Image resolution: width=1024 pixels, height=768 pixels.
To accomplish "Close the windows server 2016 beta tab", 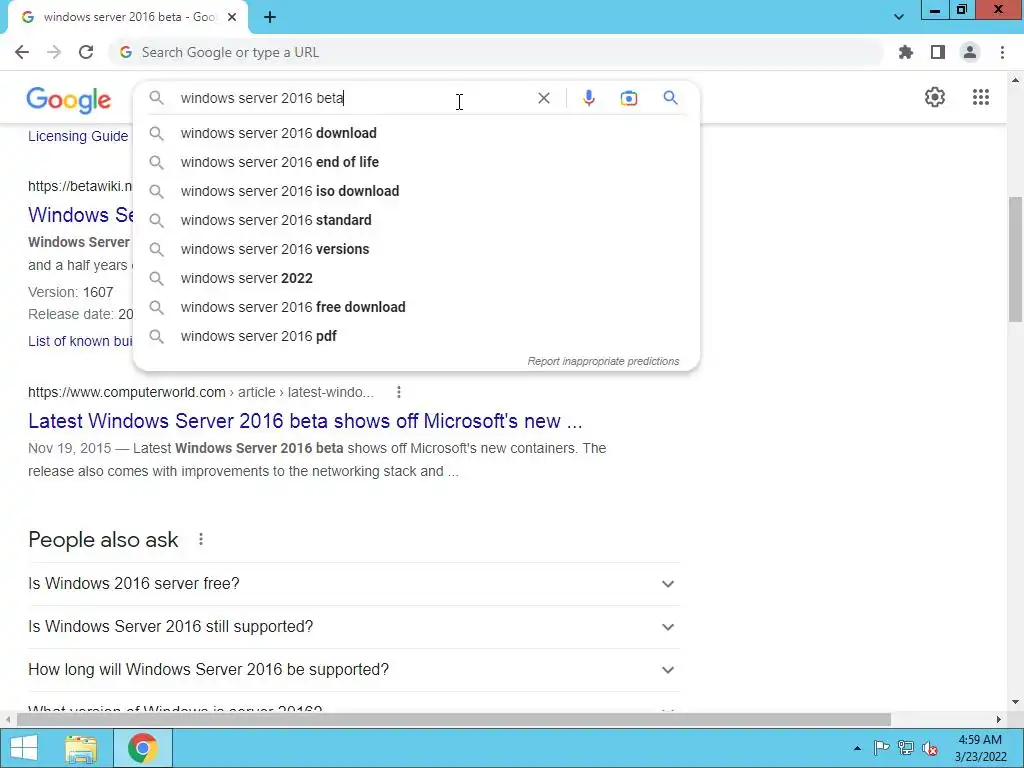I will 232,17.
